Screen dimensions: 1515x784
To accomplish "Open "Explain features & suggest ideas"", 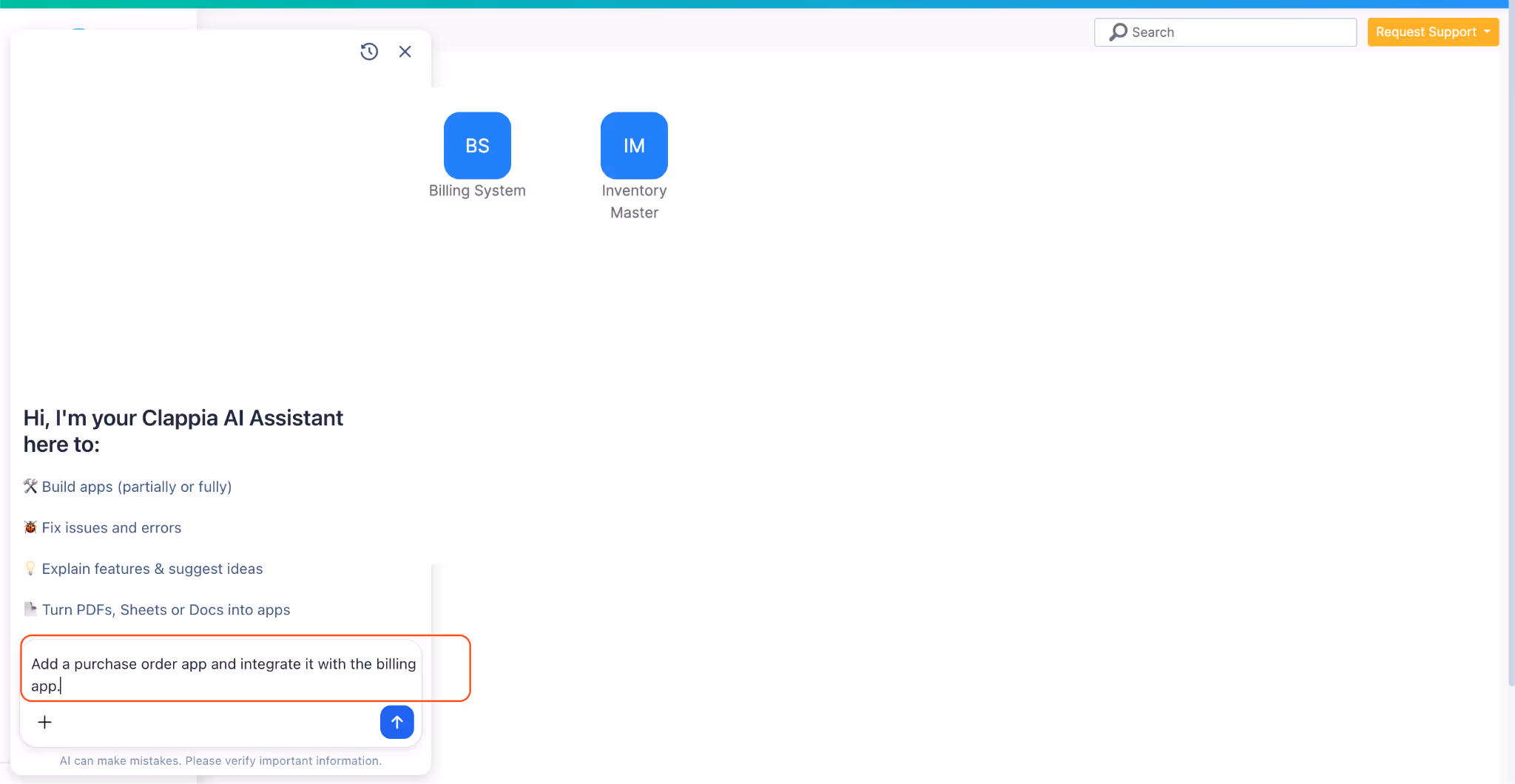I will [x=152, y=568].
